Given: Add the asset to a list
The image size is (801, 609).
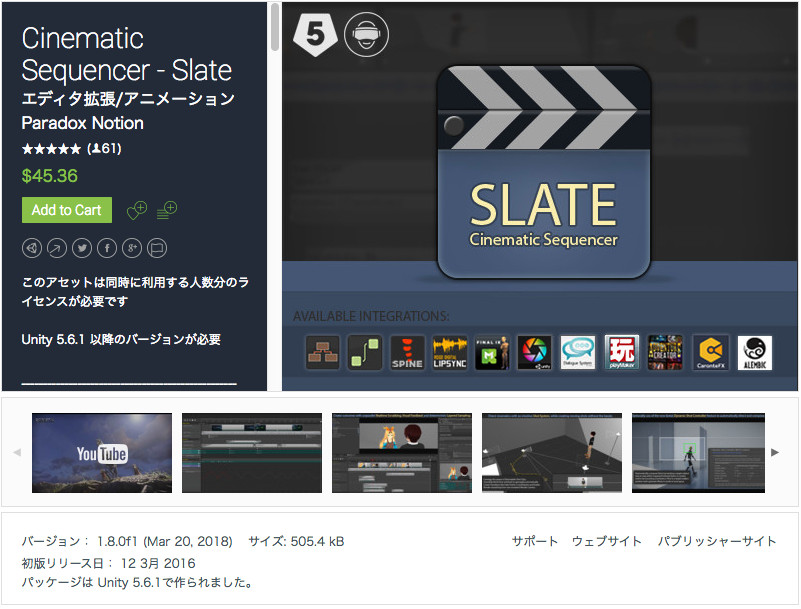Looking at the screenshot, I should [x=167, y=210].
